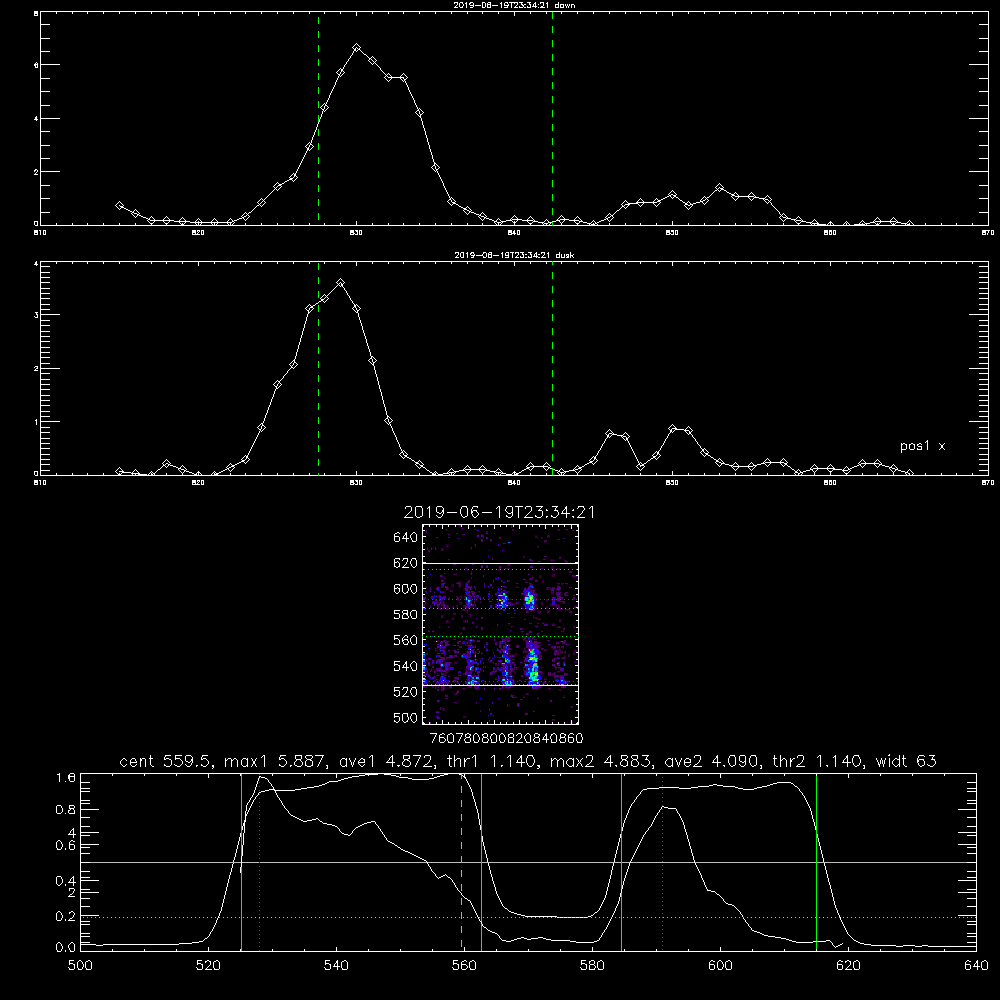Select the 'thr2 1.140' statistic
This screenshot has width=1000, height=1000.
[x=818, y=761]
